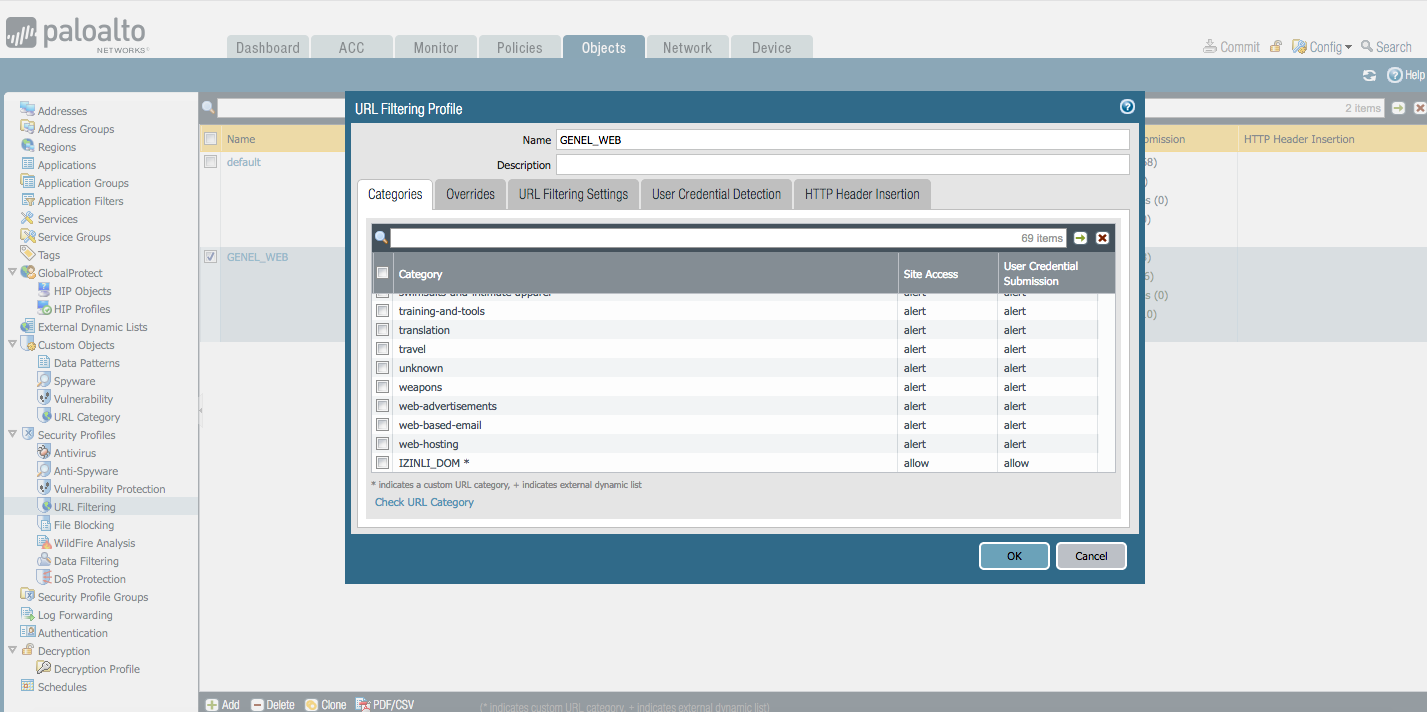Open the Policies tab in the top navigation
Image resolution: width=1427 pixels, height=712 pixels.
click(x=519, y=46)
